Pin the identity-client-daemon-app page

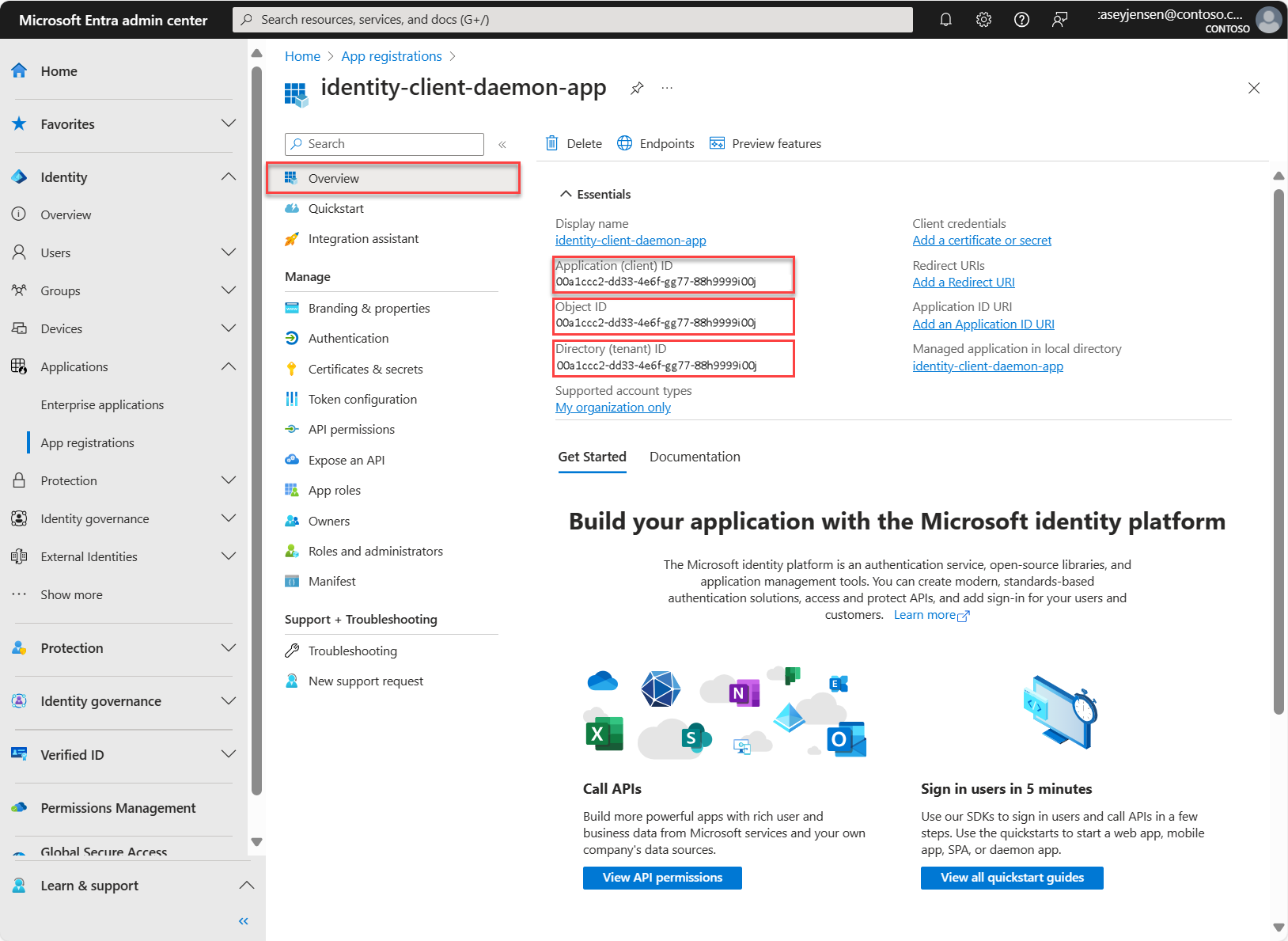click(x=637, y=88)
